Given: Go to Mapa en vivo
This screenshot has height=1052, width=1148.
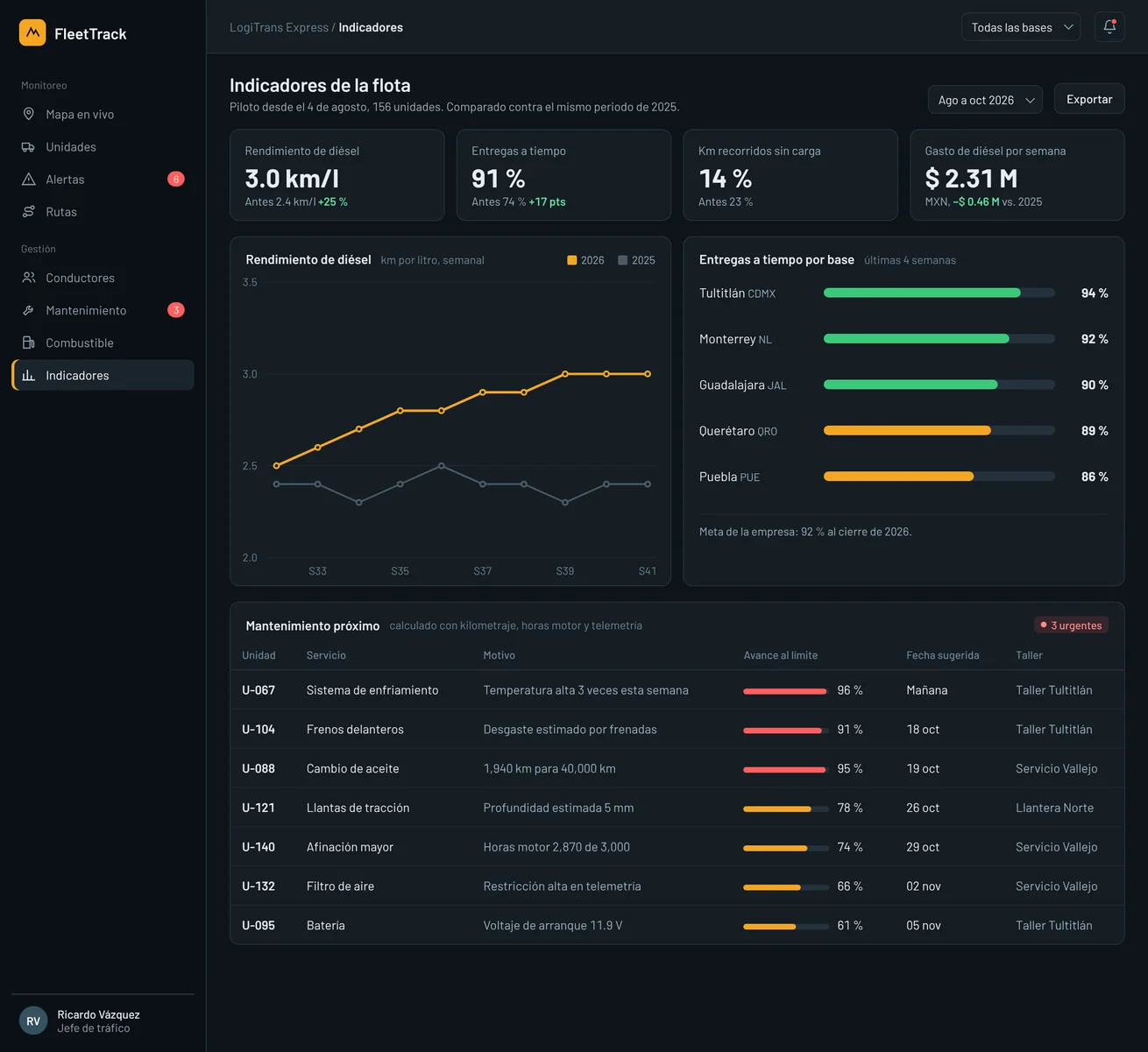Looking at the screenshot, I should point(103,114).
